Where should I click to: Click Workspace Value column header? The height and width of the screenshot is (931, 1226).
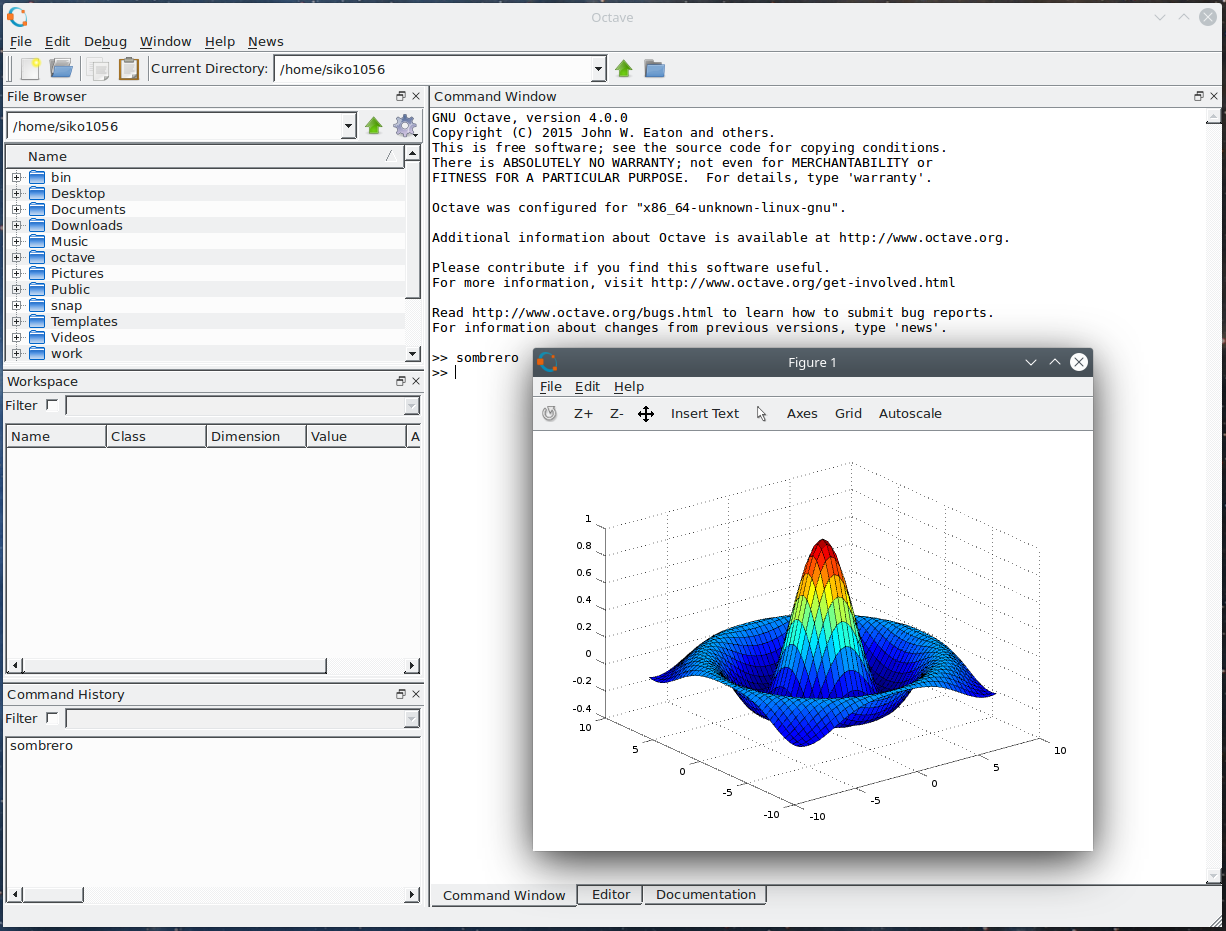tap(356, 436)
